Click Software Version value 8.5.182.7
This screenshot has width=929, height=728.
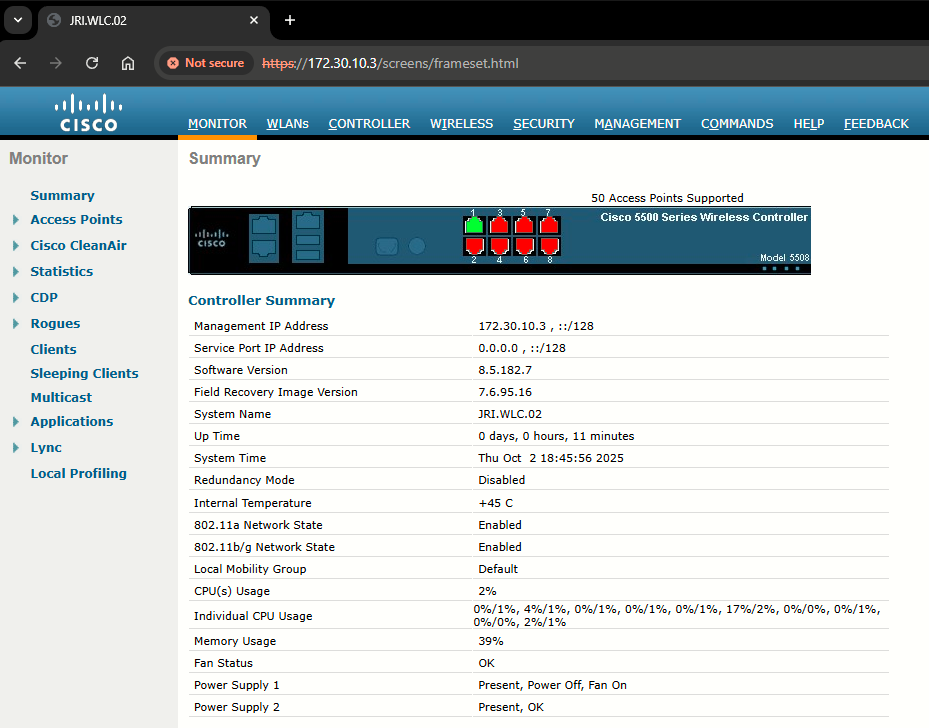pyautogui.click(x=505, y=370)
